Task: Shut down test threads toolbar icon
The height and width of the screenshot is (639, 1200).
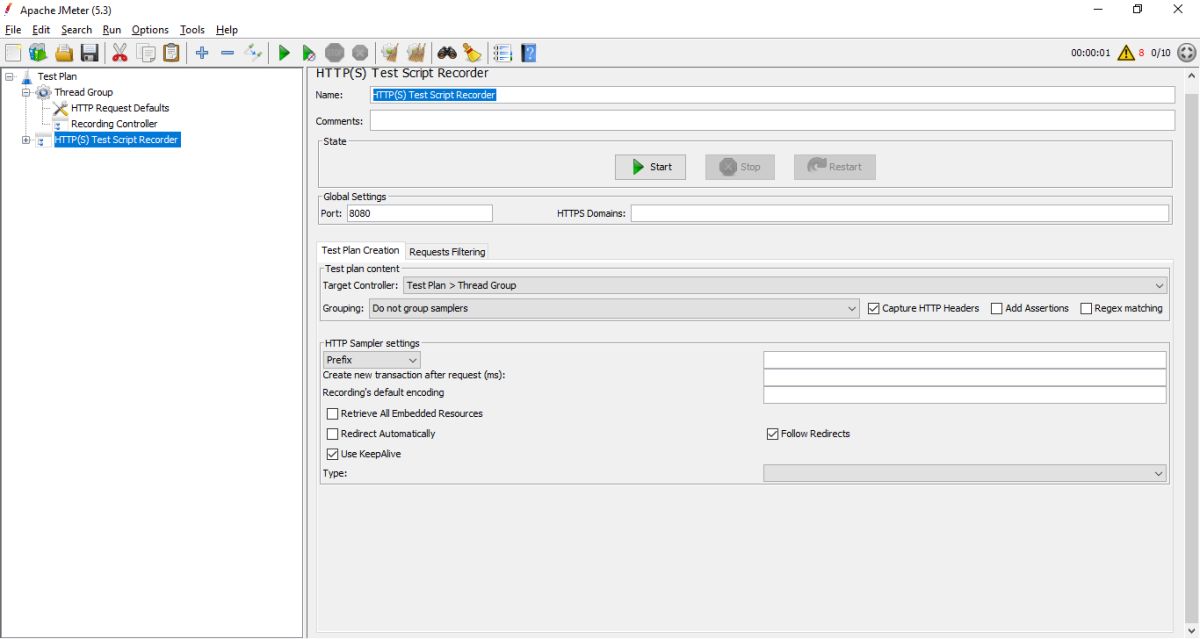Action: tap(360, 53)
